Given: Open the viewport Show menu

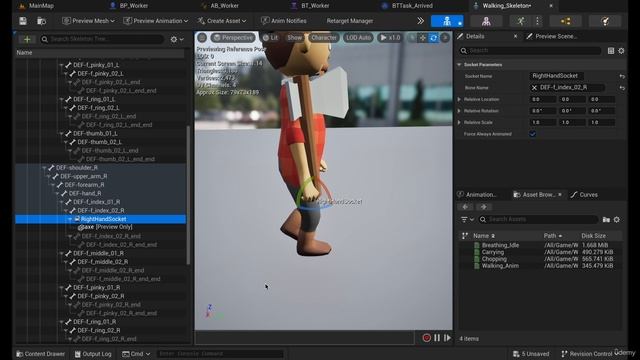Looking at the screenshot, I should (x=294, y=38).
